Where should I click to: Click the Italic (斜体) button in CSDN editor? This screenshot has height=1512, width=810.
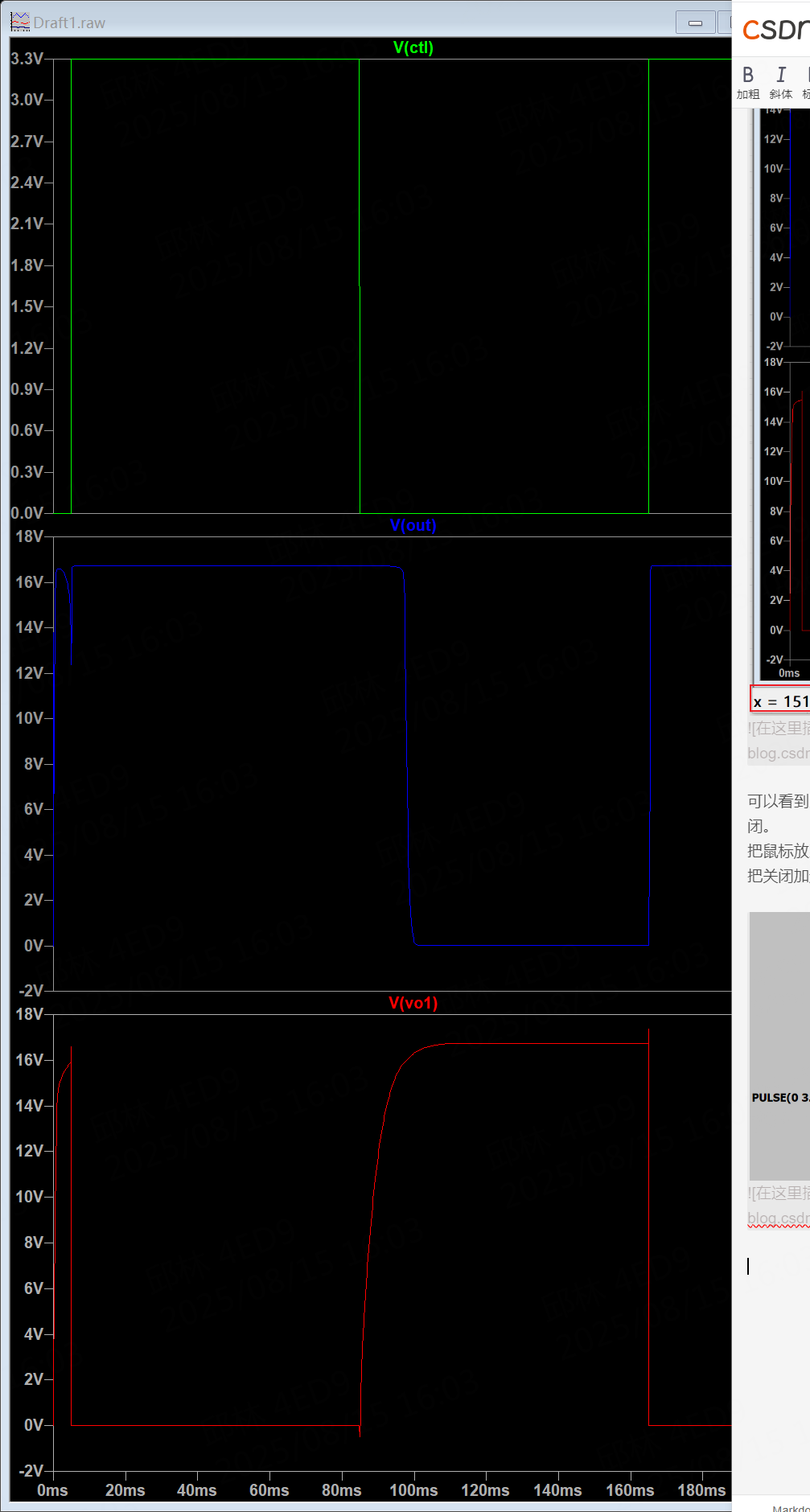click(x=780, y=83)
